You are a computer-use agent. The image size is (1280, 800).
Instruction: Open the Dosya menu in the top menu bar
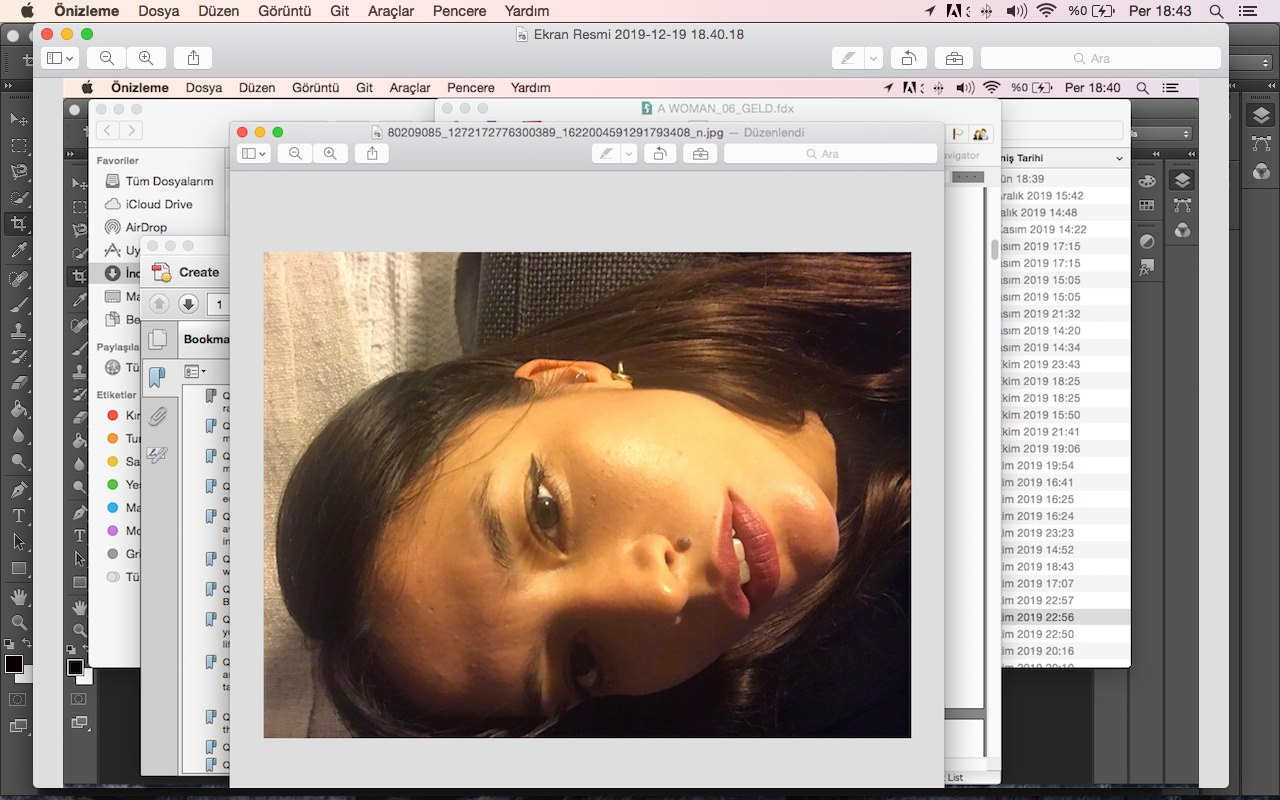(160, 11)
